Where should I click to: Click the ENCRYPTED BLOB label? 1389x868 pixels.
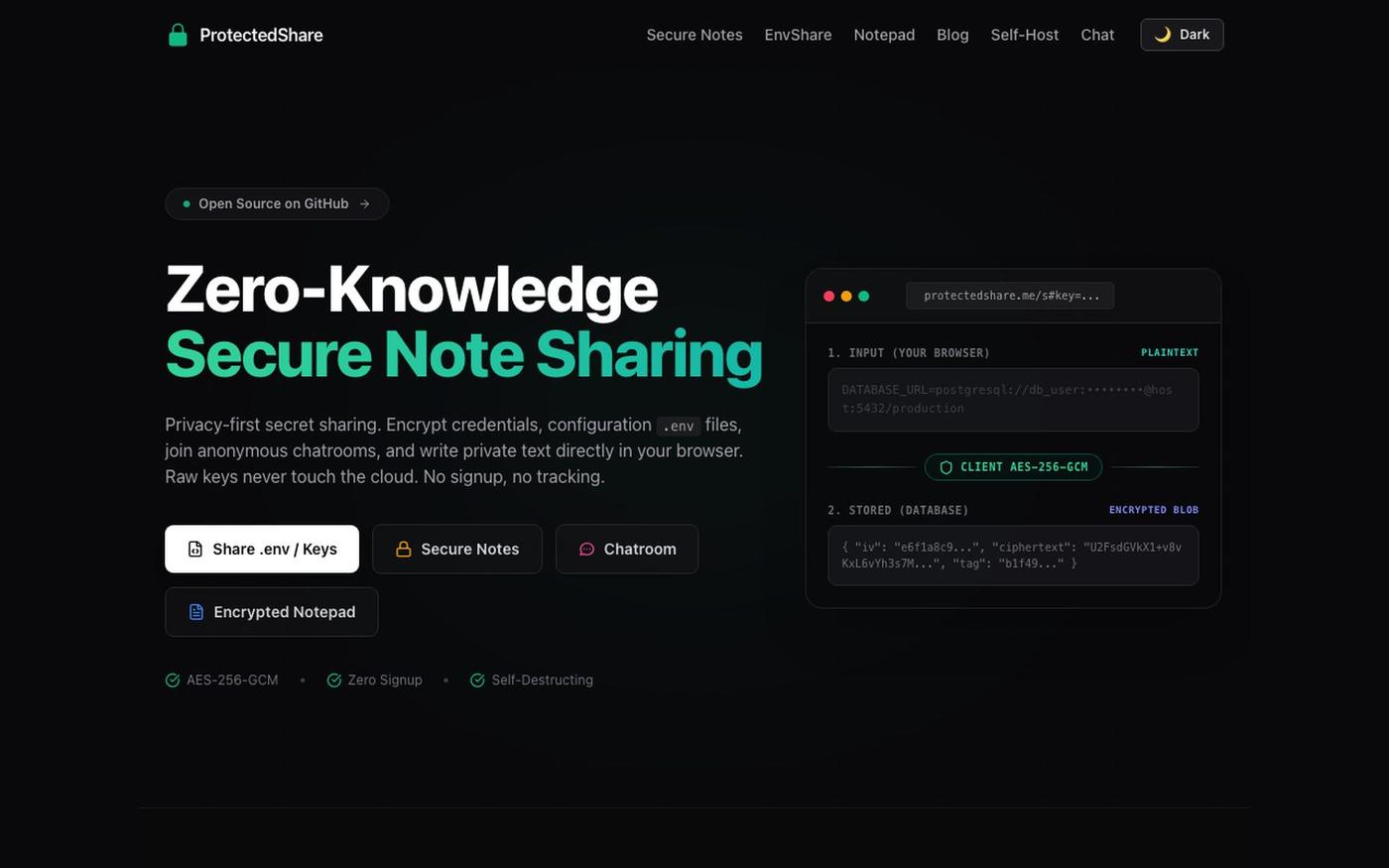[1154, 510]
